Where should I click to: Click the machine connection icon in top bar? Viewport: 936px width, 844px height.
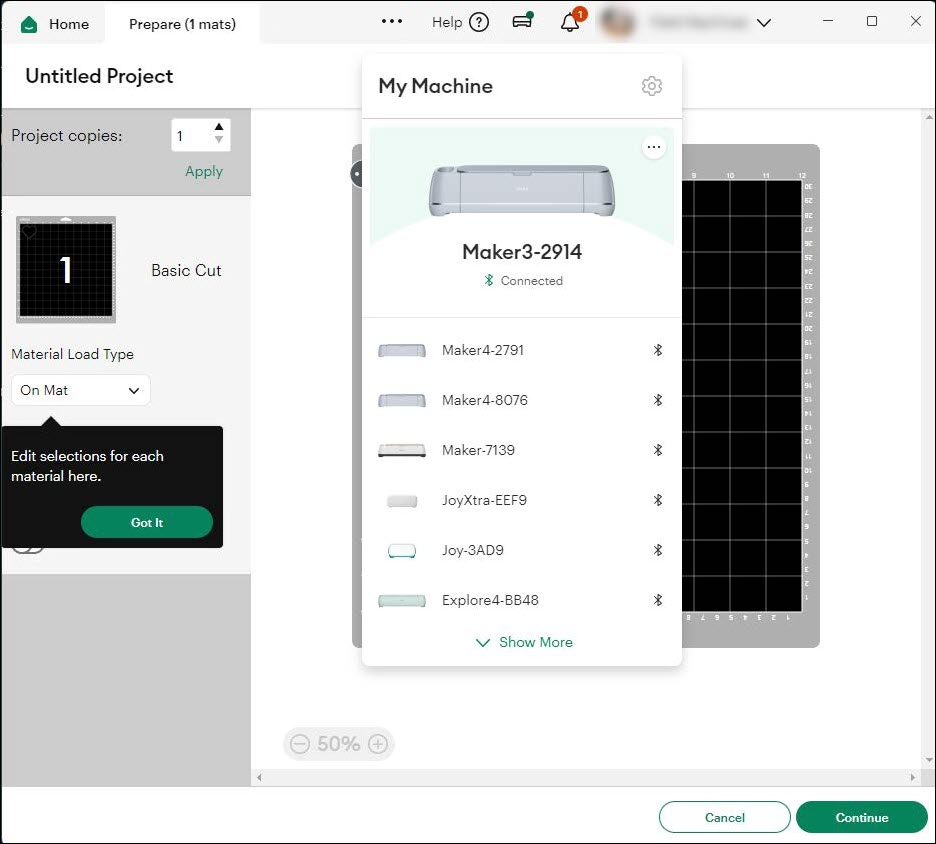pyautogui.click(x=523, y=21)
